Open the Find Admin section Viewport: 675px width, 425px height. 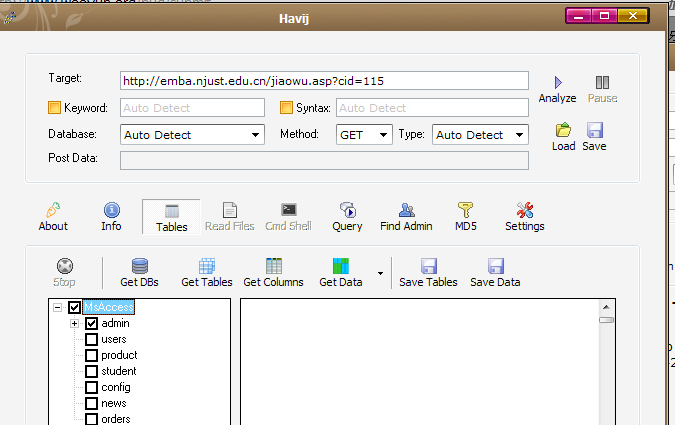(x=406, y=217)
